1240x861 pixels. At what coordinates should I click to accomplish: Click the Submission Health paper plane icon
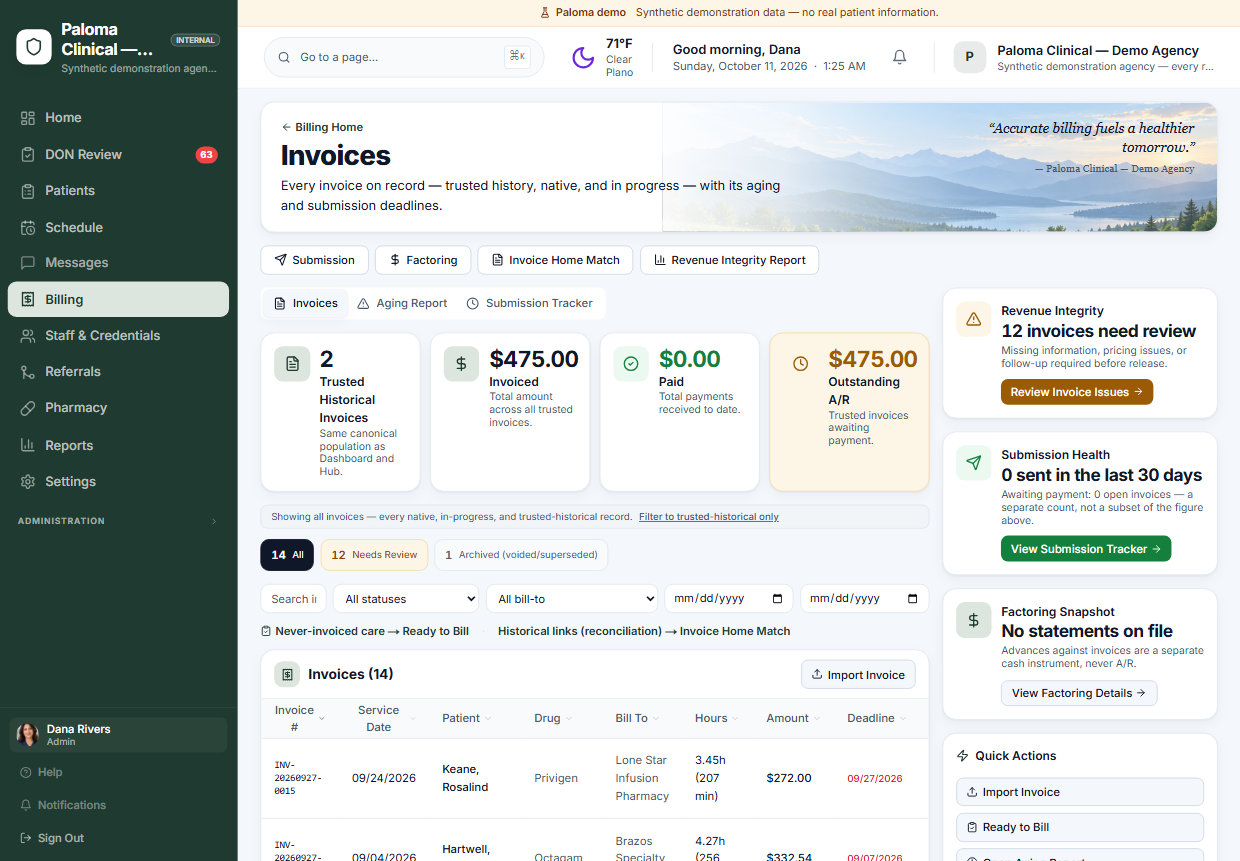tap(973, 463)
